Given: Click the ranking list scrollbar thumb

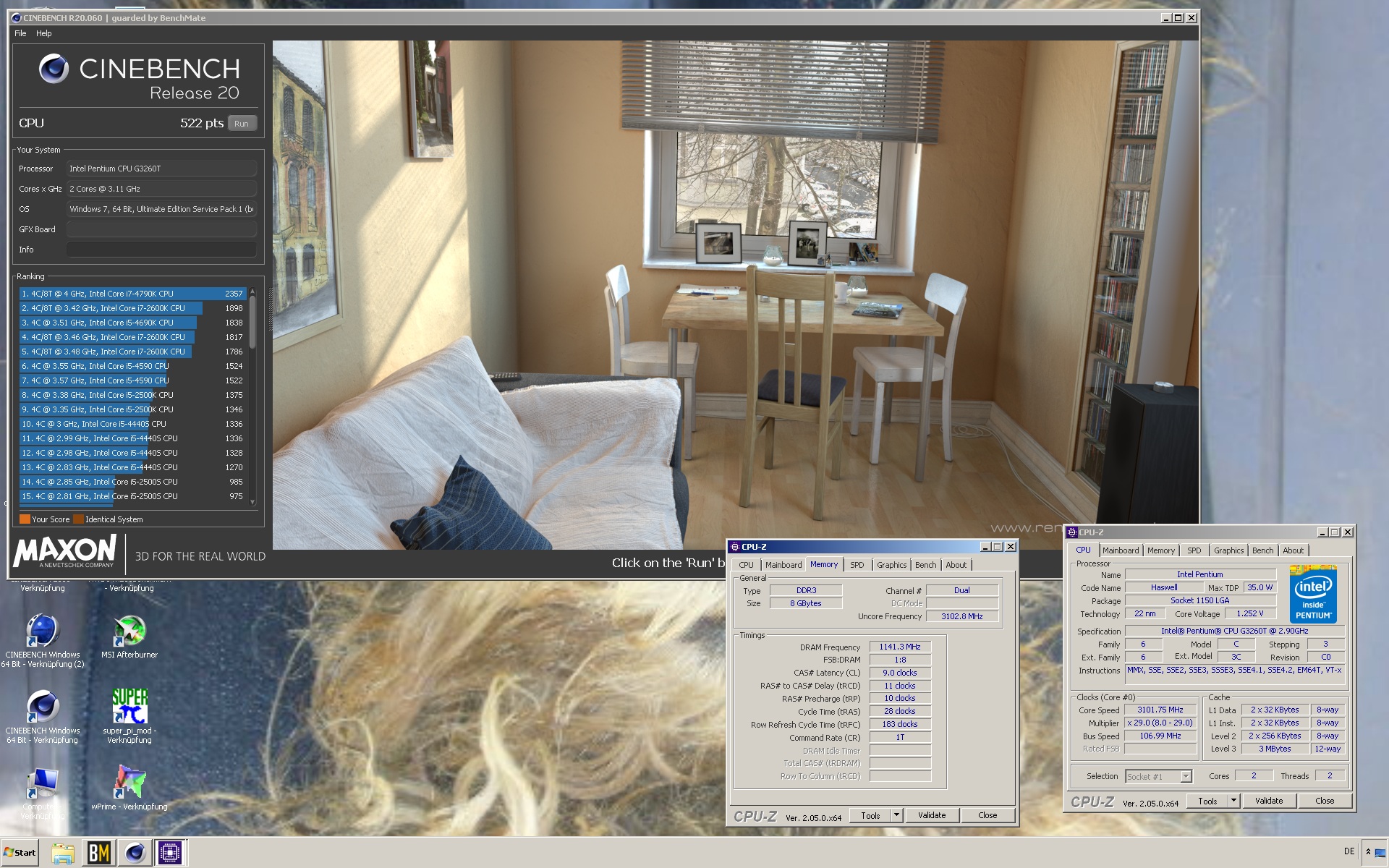Looking at the screenshot, I should 252,322.
